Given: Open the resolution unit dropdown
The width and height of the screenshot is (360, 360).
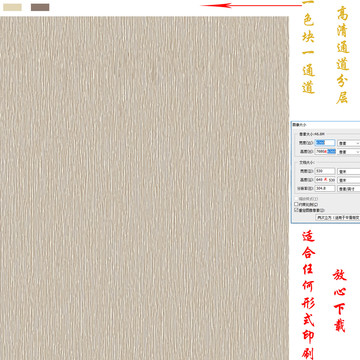Looking at the screenshot, I should coord(349,189).
